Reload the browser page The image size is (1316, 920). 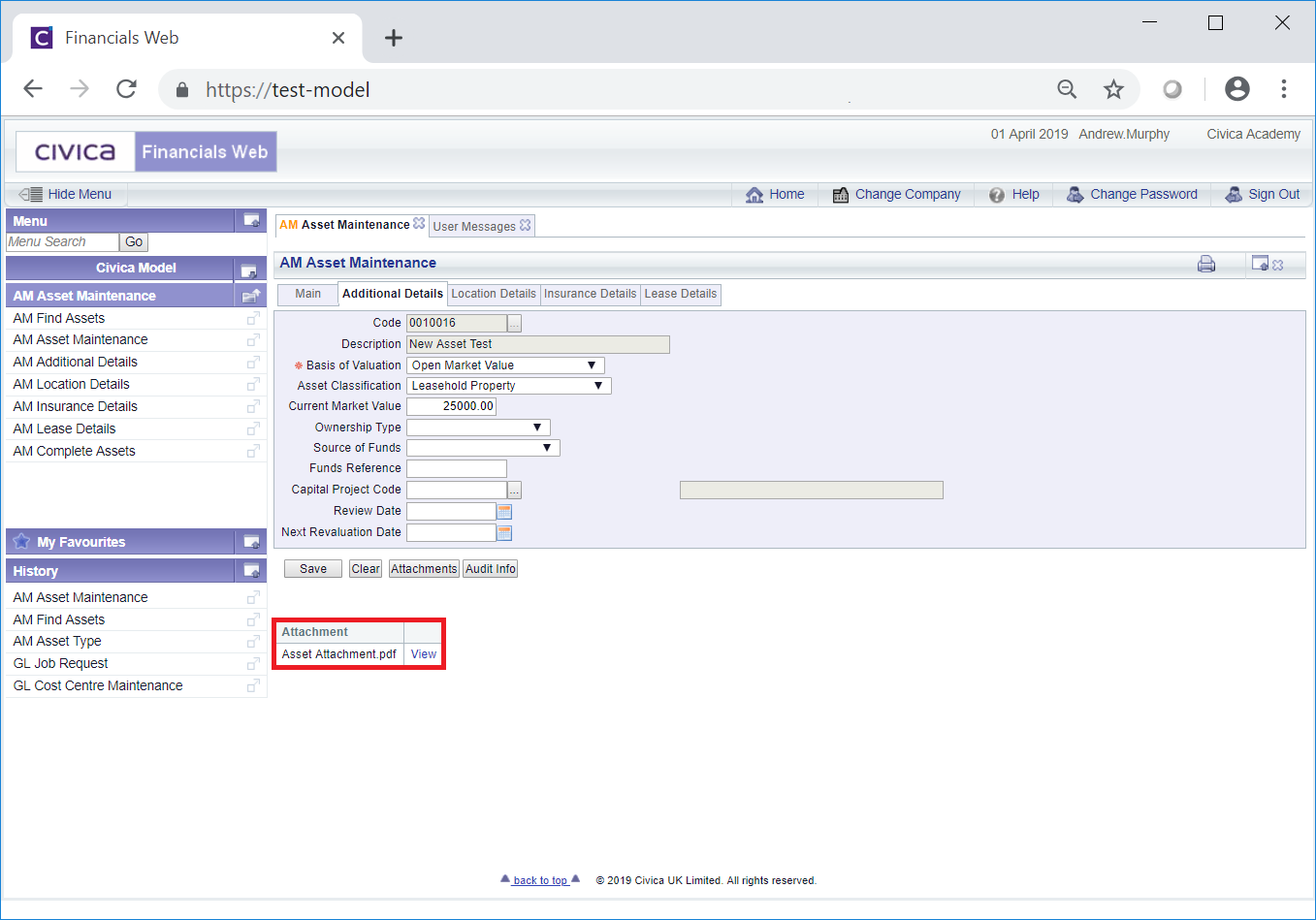(126, 89)
